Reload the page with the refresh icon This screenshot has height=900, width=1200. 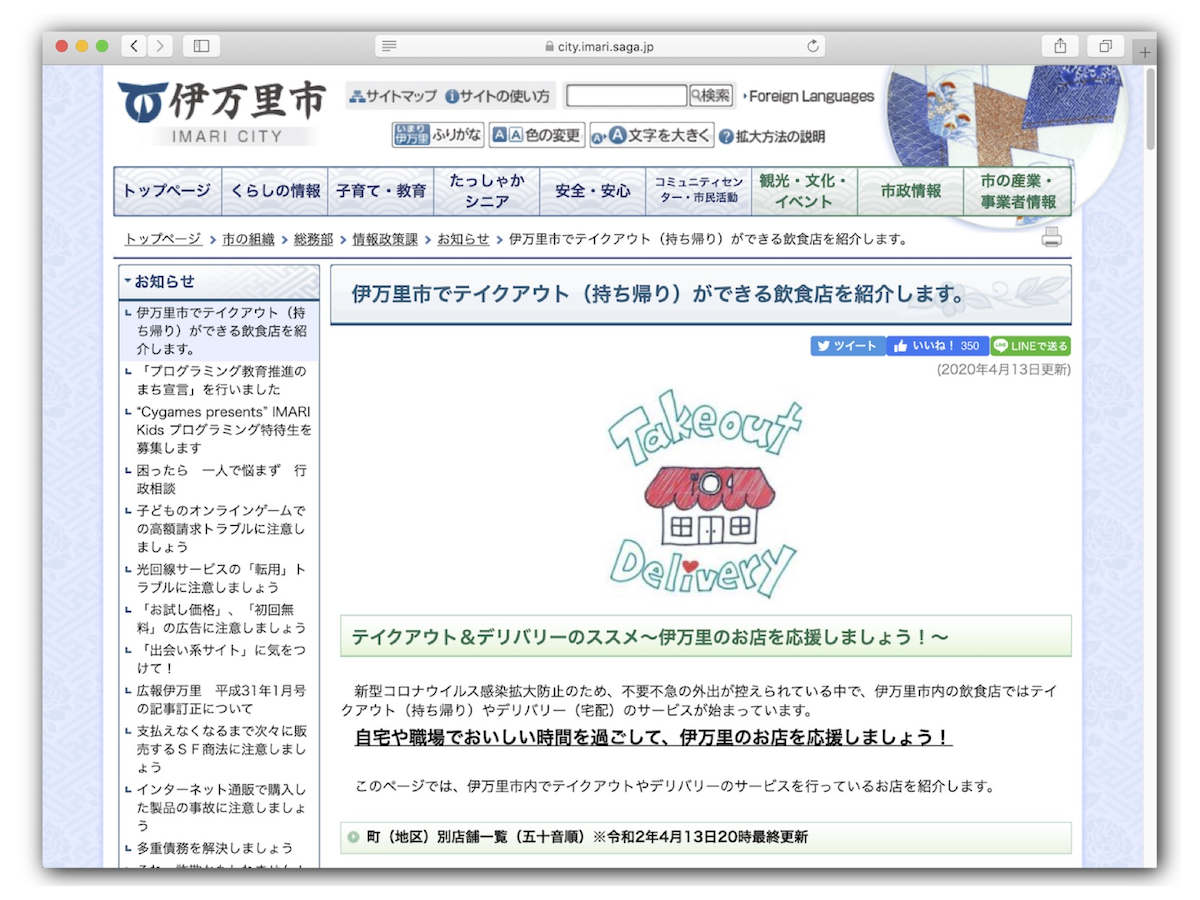pos(813,46)
